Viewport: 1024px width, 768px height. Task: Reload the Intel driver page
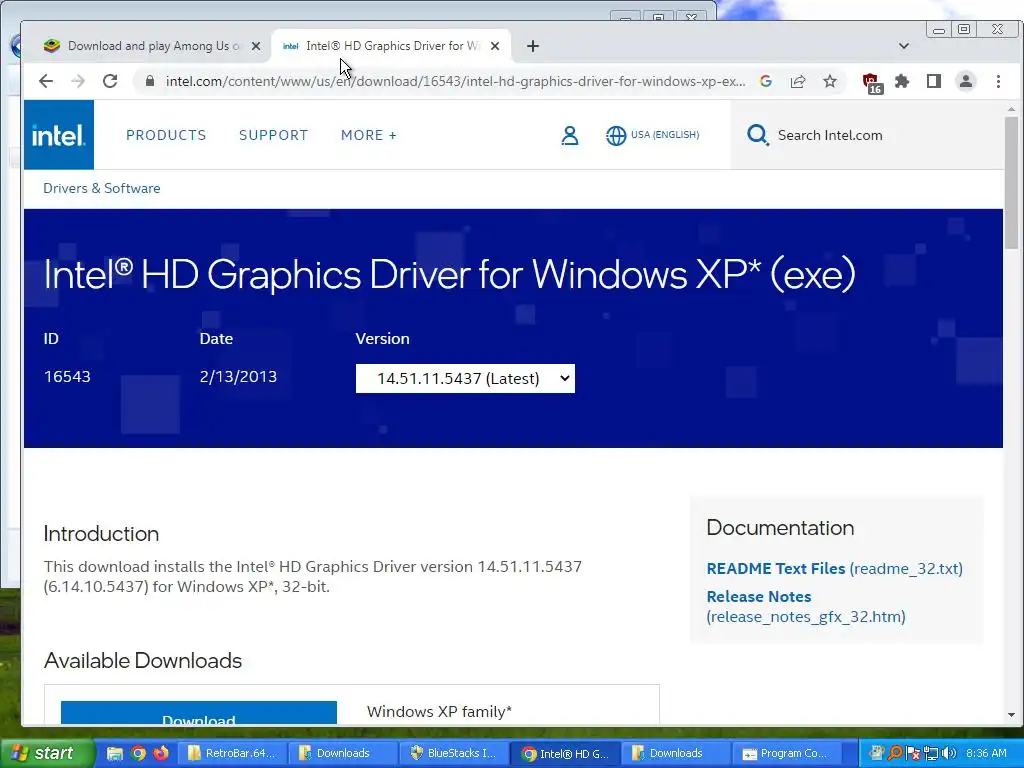tap(110, 81)
